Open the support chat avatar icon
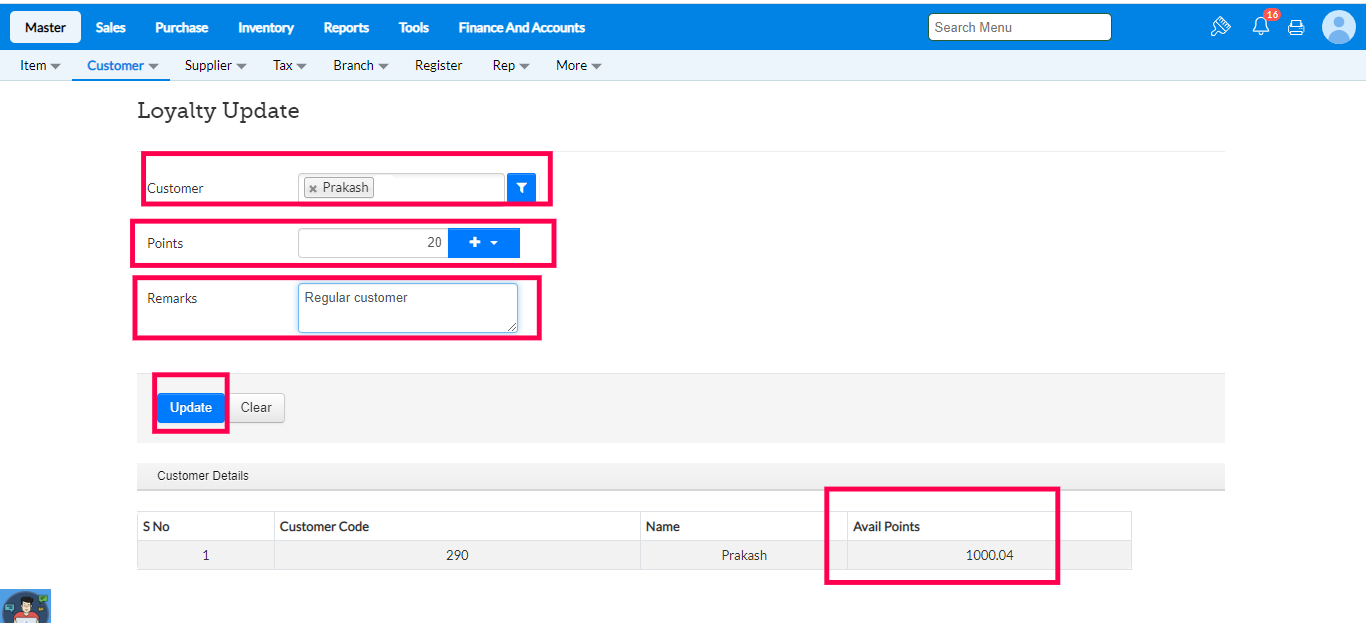Image resolution: width=1366 pixels, height=623 pixels. click(25, 606)
